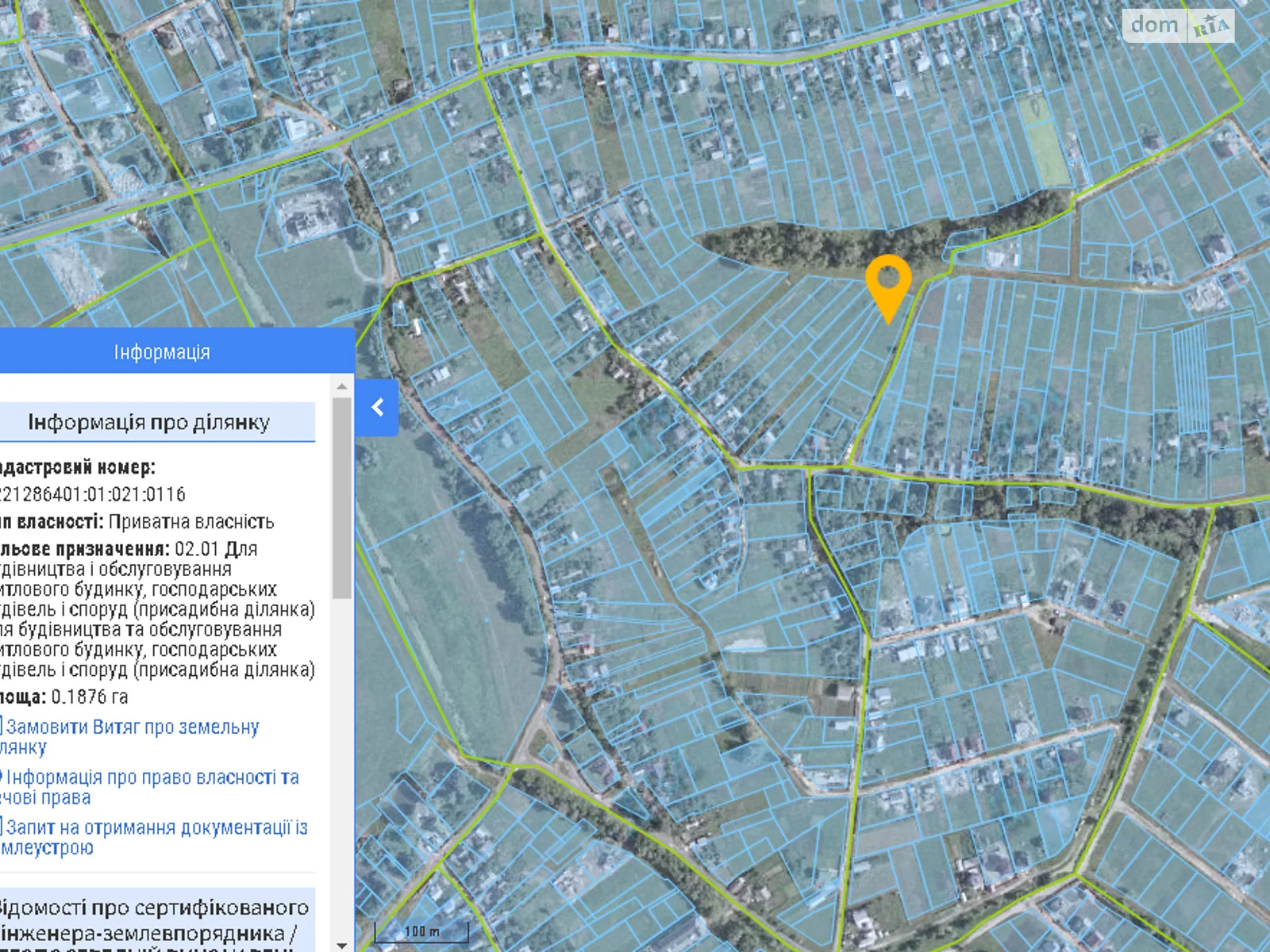Select cadastral number 21286401:01:021:0116 text
The height and width of the screenshot is (952, 1270).
pyautogui.click(x=92, y=494)
